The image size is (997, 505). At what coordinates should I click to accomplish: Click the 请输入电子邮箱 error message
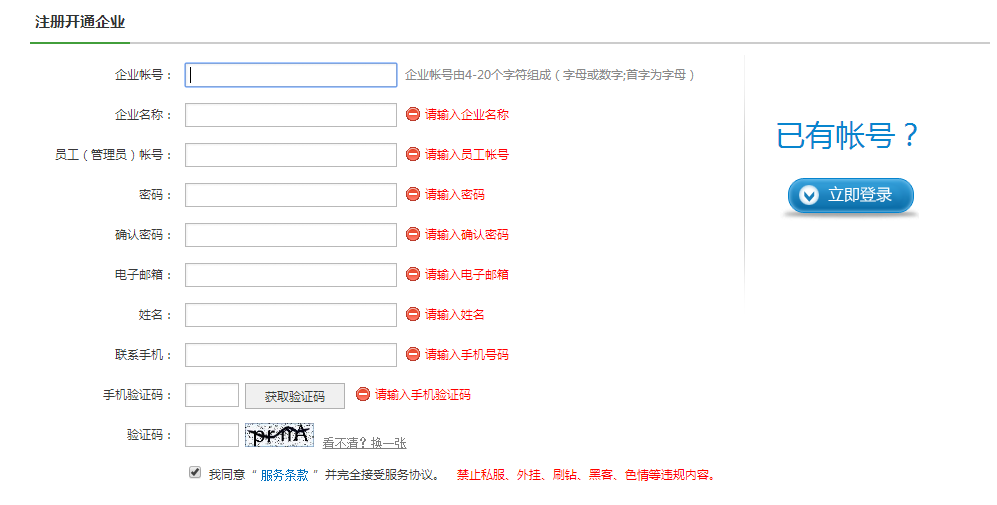click(x=467, y=275)
